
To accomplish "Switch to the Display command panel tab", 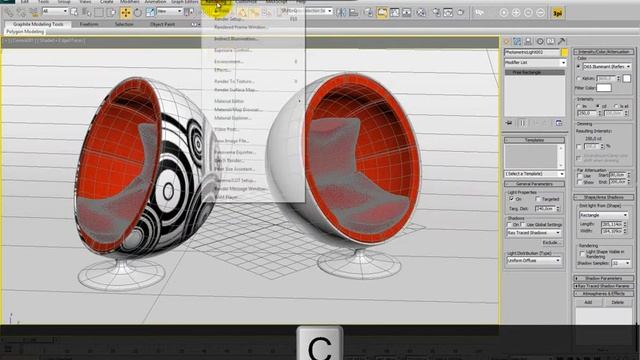I will 551,41.
